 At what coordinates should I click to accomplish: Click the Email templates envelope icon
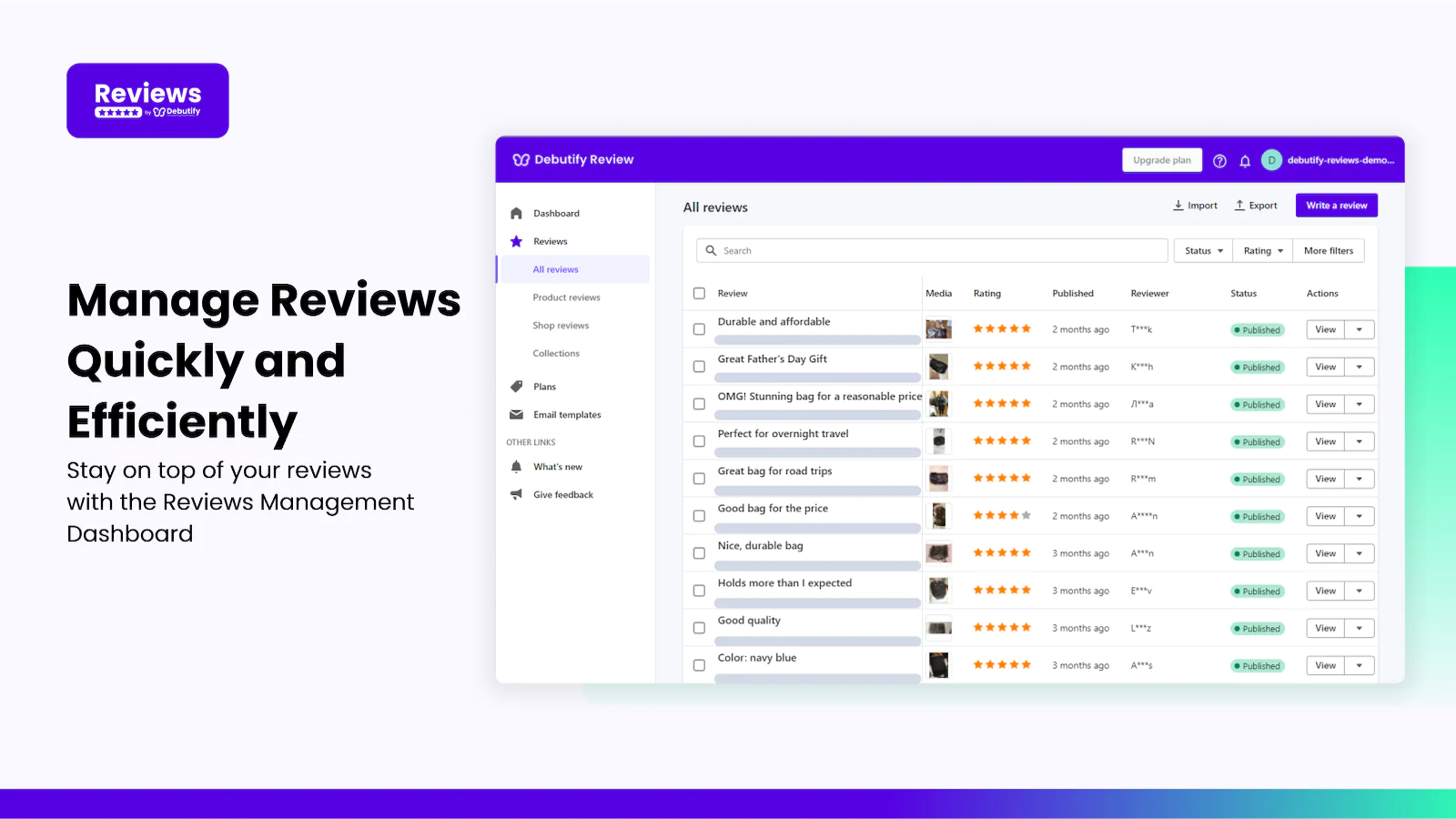516,415
